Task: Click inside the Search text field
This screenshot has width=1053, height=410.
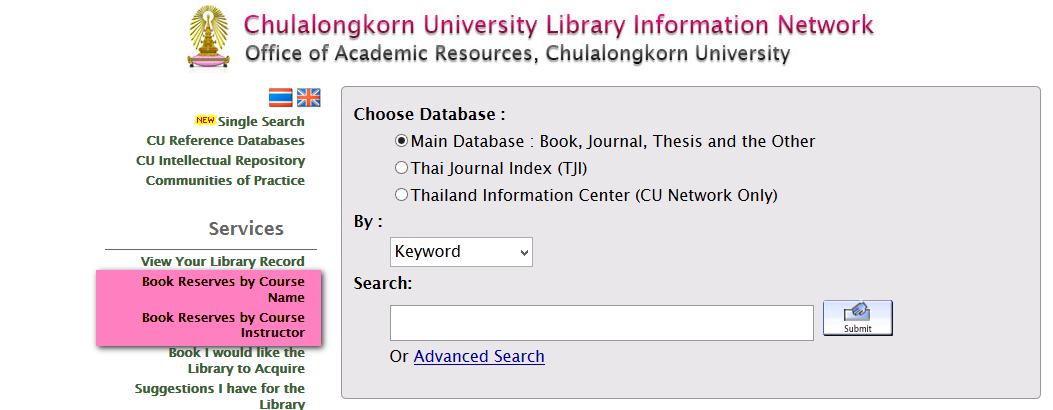Action: (x=602, y=323)
